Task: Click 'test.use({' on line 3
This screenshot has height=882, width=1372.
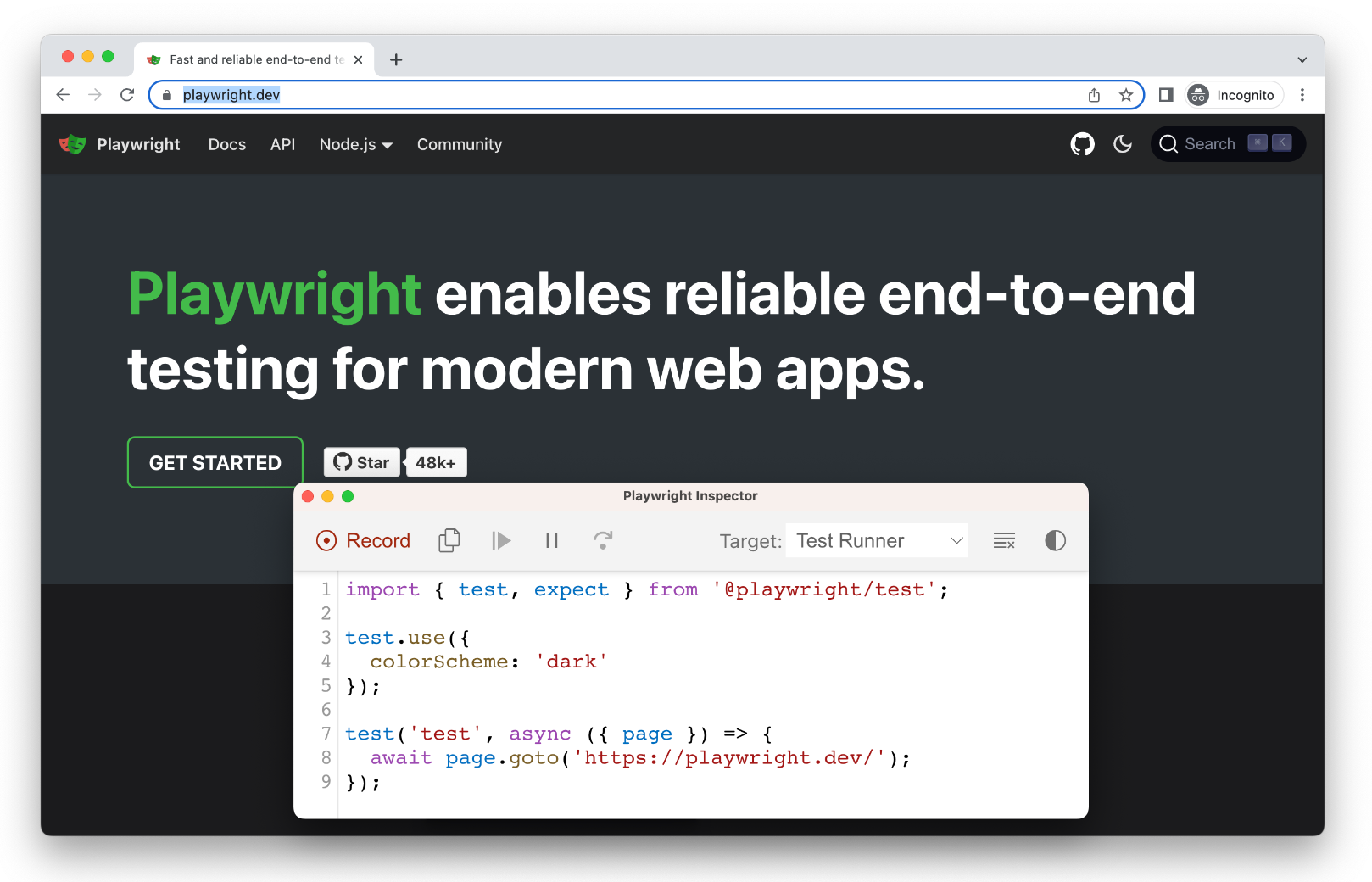Action: pos(407,638)
